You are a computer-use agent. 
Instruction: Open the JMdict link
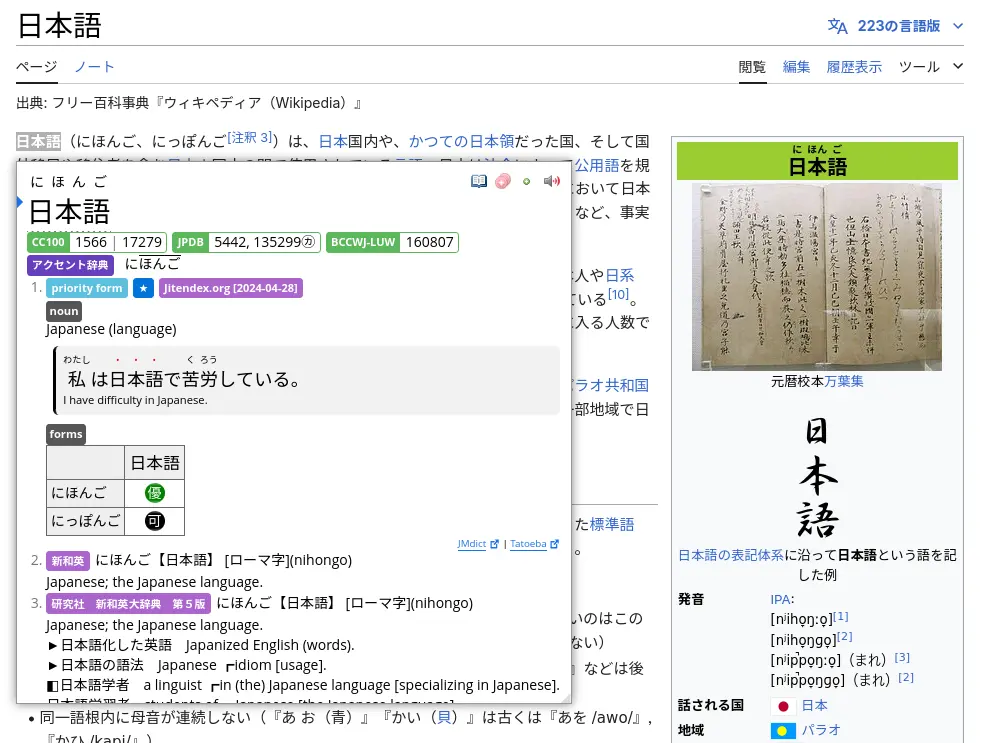pyautogui.click(x=472, y=544)
